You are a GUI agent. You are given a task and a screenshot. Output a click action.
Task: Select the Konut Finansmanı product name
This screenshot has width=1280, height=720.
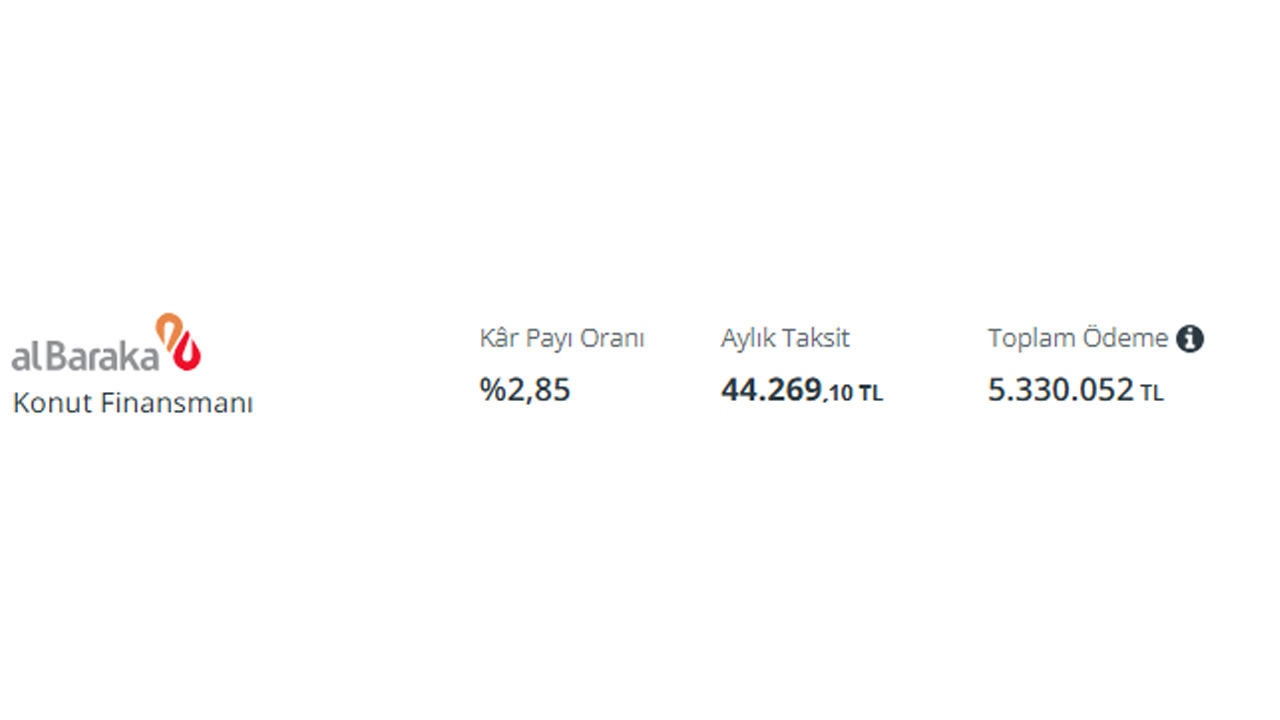pyautogui.click(x=132, y=403)
